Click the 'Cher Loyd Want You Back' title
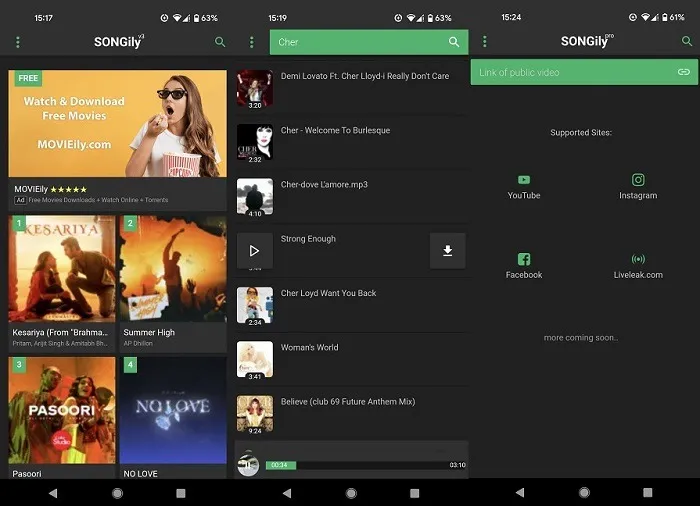Viewport: 700px width, 506px height. 328,293
